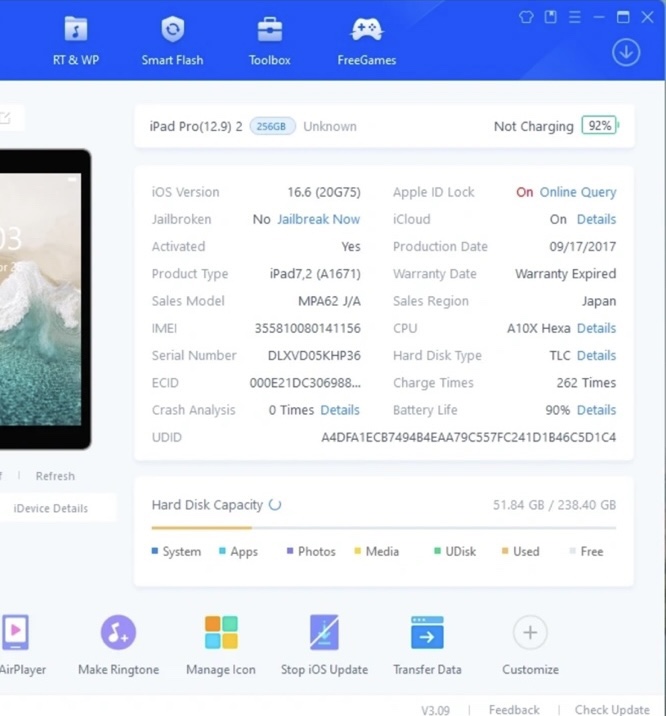This screenshot has width=666, height=716.
Task: Open FreeGames gamepad icon
Action: (x=367, y=30)
